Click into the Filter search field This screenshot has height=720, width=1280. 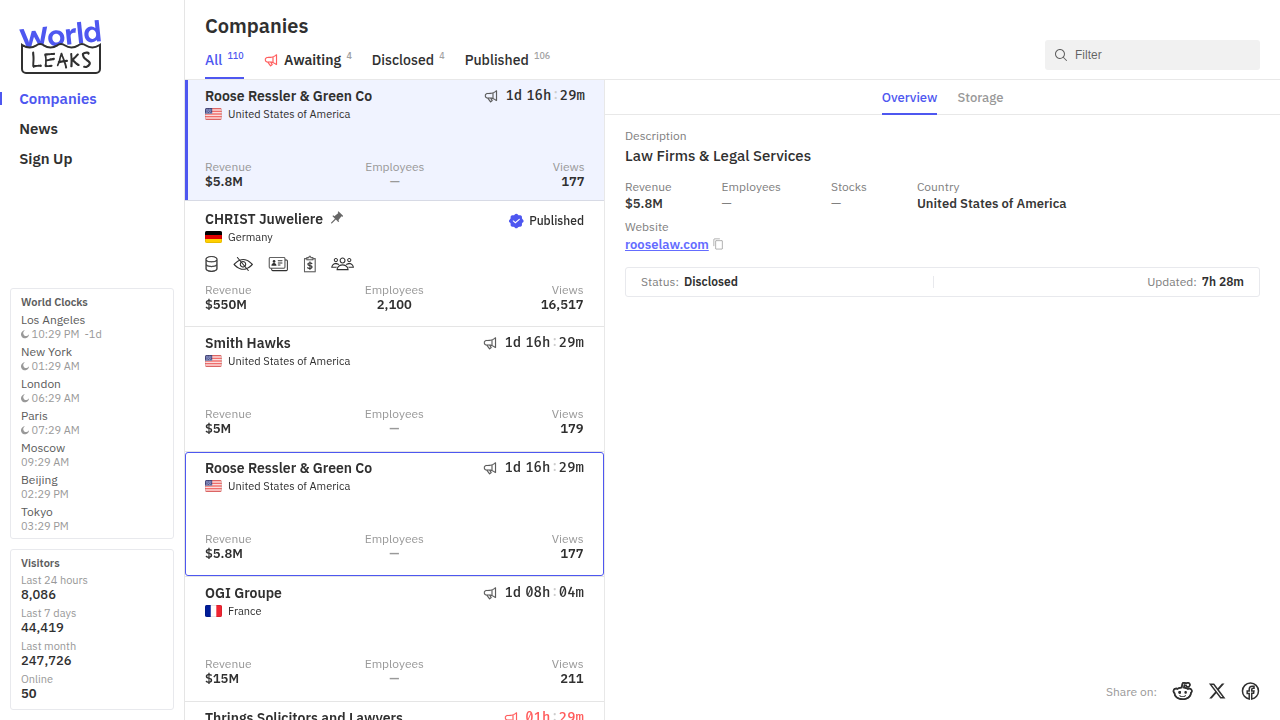click(1160, 55)
